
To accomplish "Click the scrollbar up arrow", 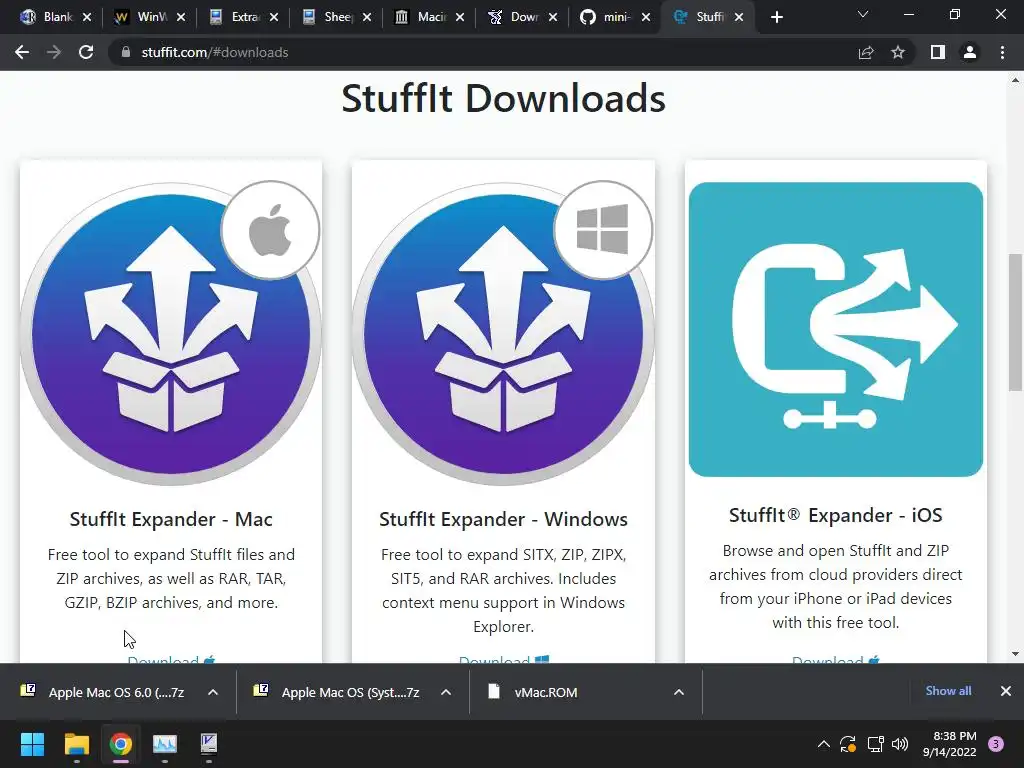I will (x=1015, y=80).
